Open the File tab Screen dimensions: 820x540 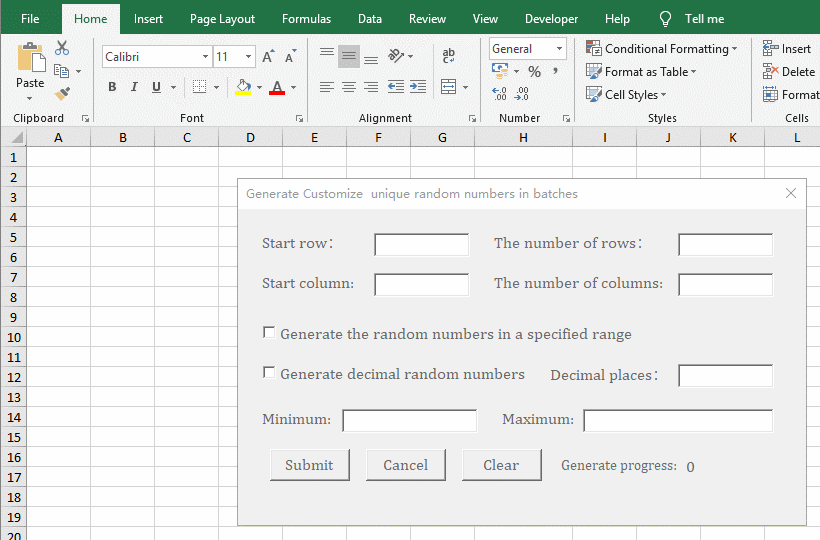point(30,19)
